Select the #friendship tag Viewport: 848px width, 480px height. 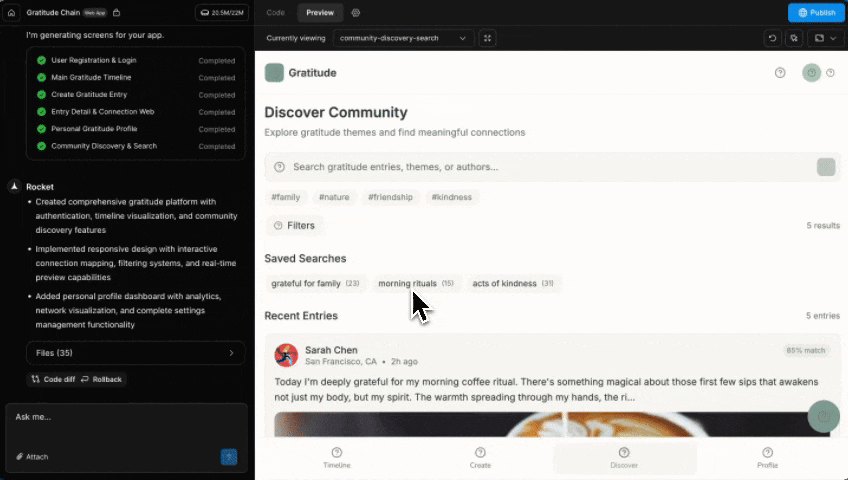390,197
